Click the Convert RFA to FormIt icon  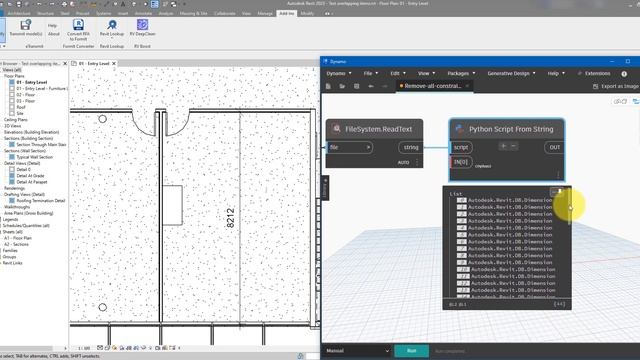click(x=78, y=24)
